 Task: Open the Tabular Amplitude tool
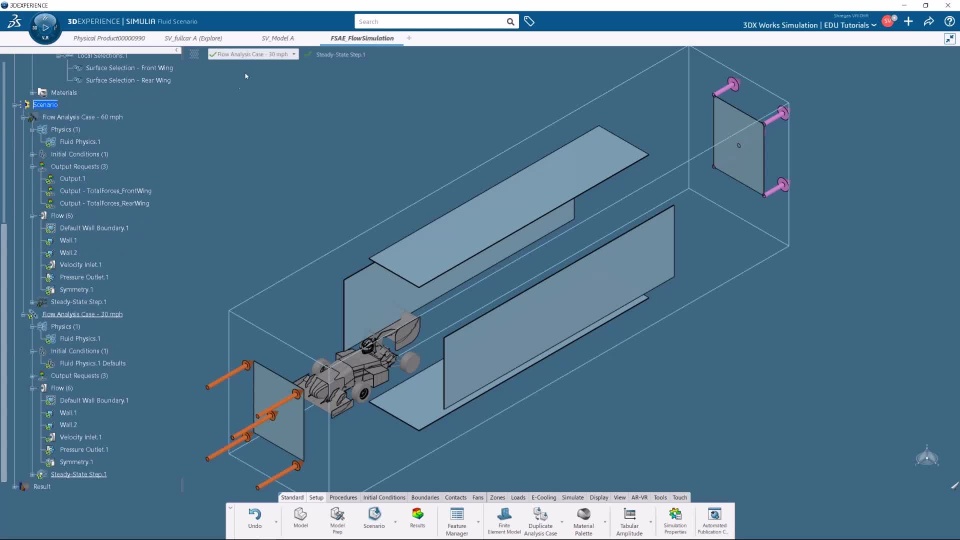pos(629,521)
